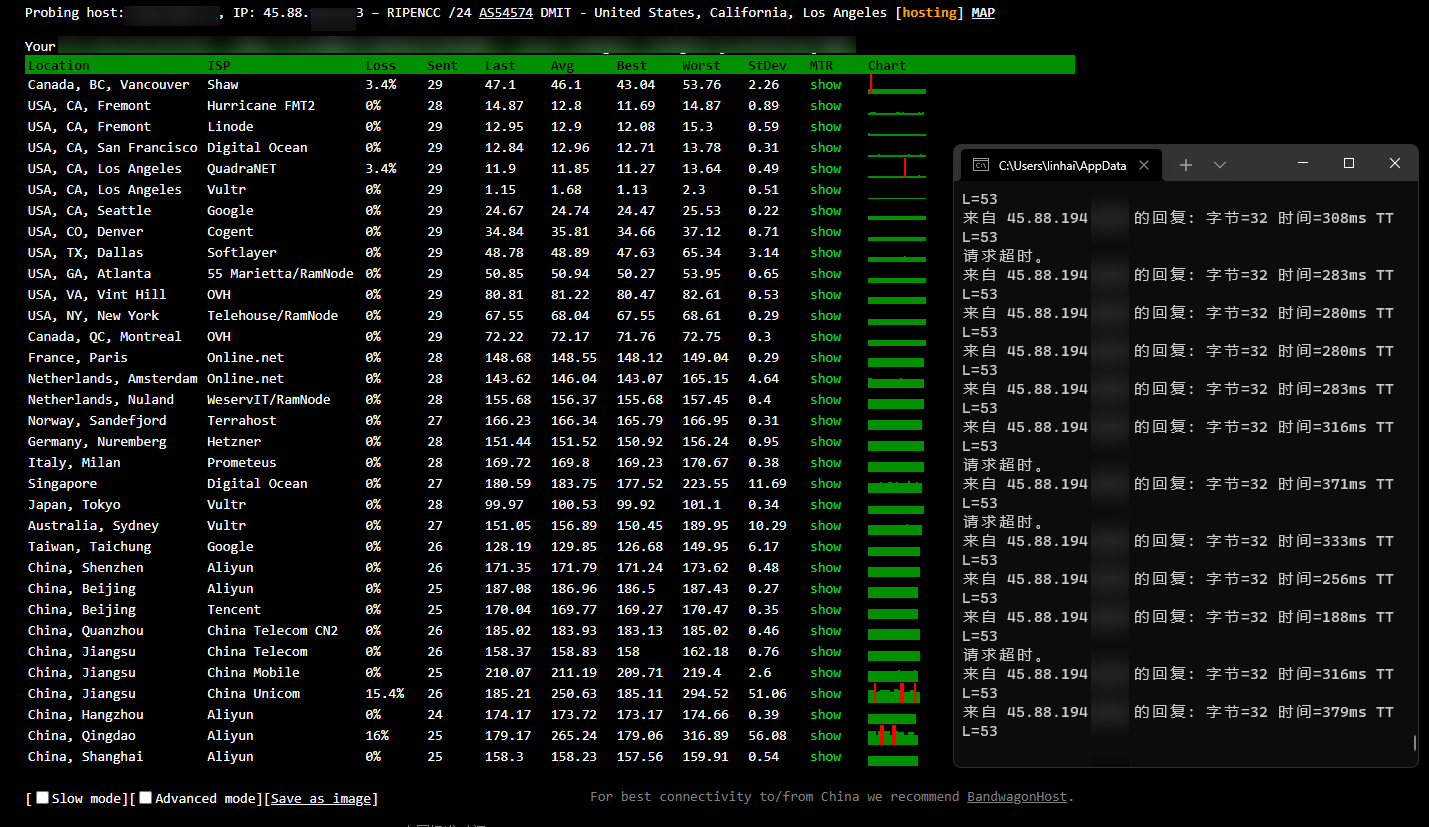This screenshot has height=827, width=1429.
Task: Click the Location column header
Action: click(x=59, y=66)
